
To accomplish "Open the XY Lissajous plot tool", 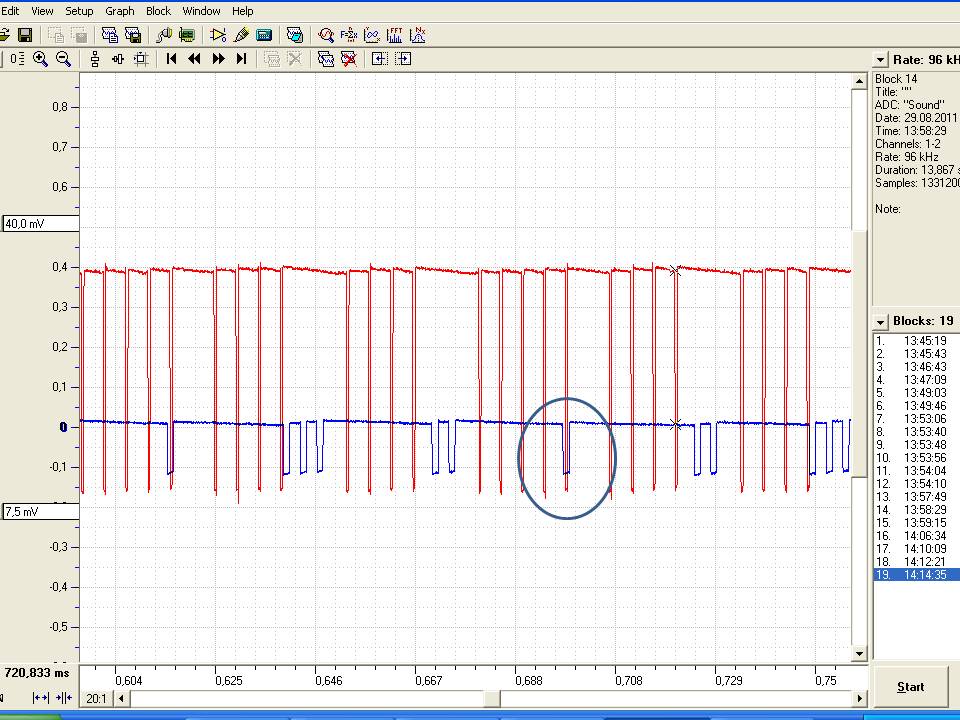I will [x=372, y=35].
